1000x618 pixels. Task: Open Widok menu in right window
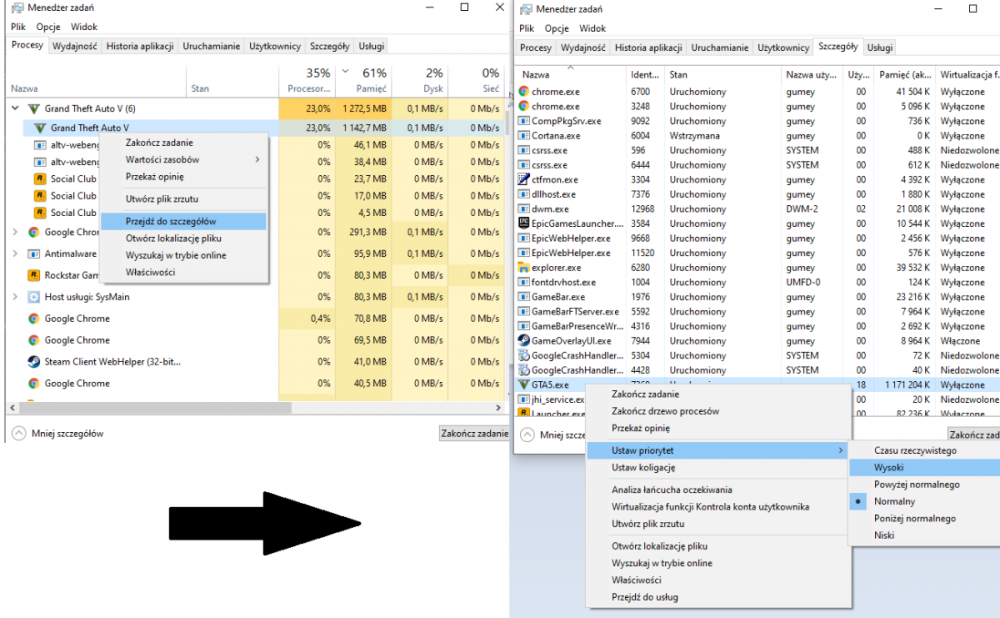coord(592,28)
